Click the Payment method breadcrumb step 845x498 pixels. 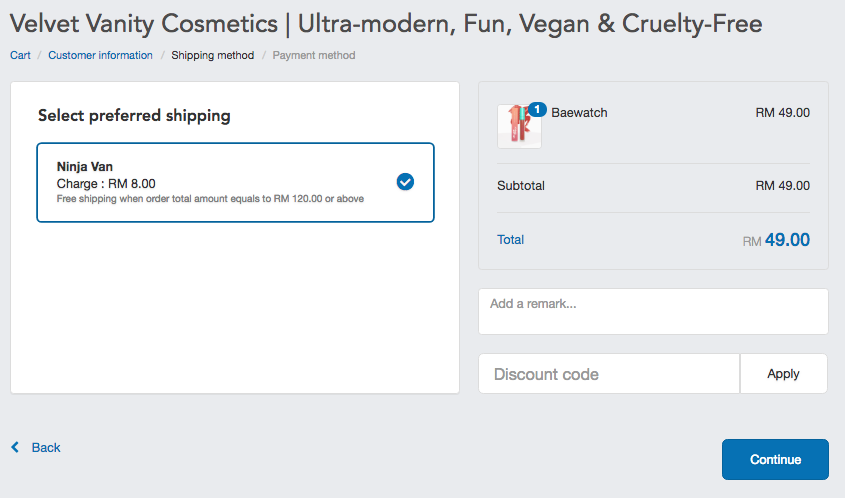pyautogui.click(x=314, y=55)
